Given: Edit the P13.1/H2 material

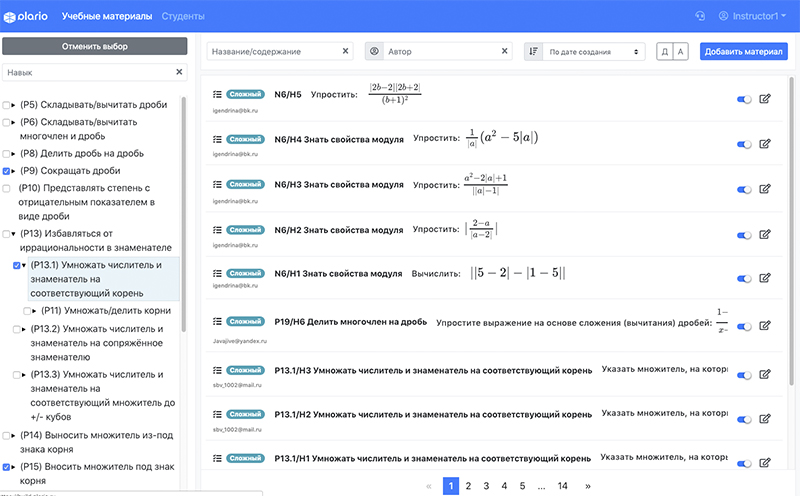Looking at the screenshot, I should coord(764,419).
